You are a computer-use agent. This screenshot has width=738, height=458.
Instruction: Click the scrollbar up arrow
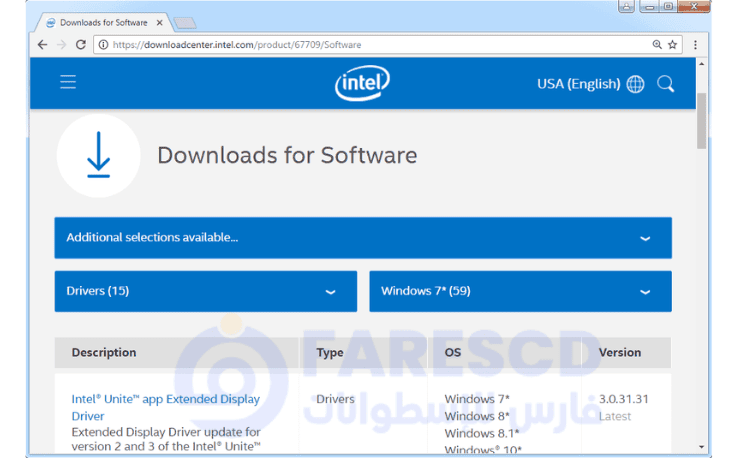click(701, 64)
